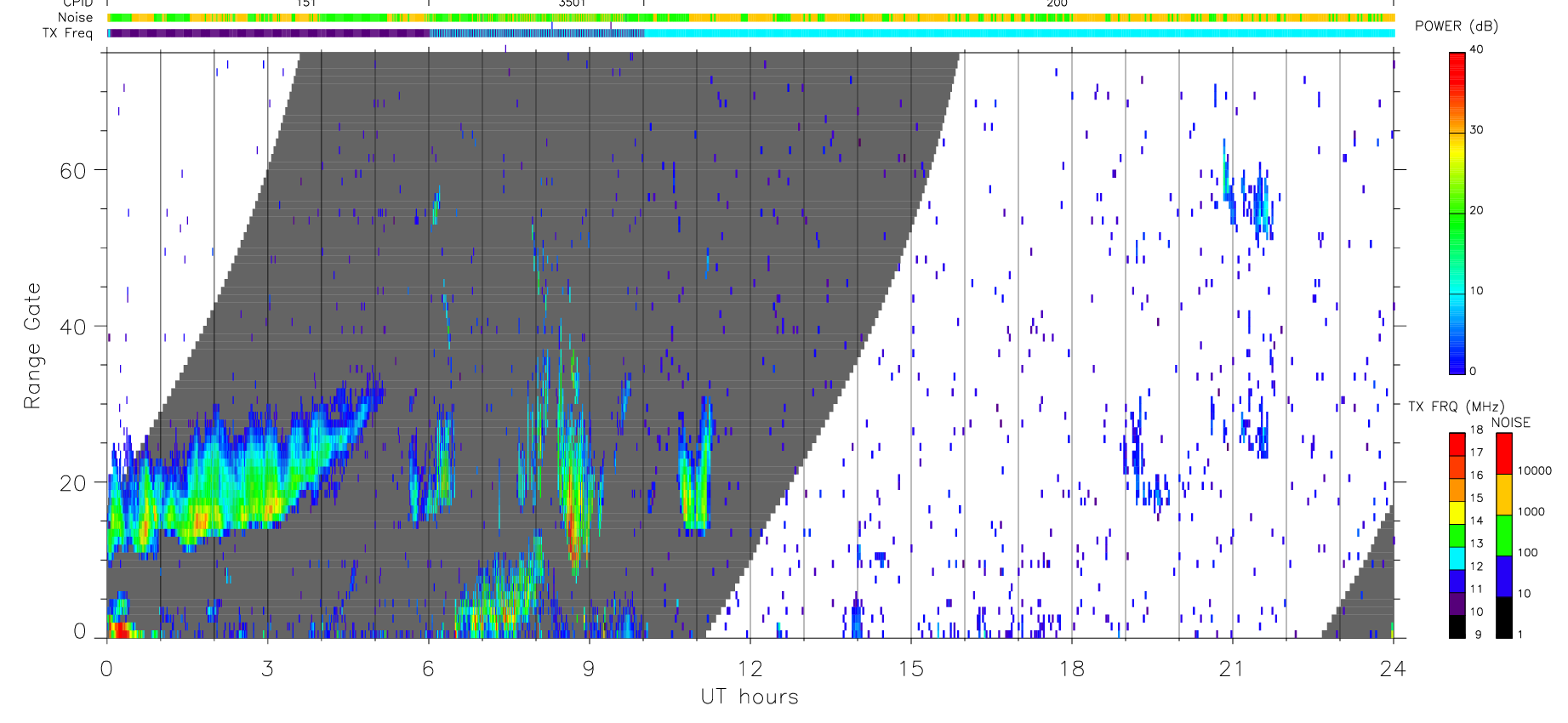The width and height of the screenshot is (1568, 723).
Task: Click the 'Noise' strip label at top
Action: click(75, 17)
